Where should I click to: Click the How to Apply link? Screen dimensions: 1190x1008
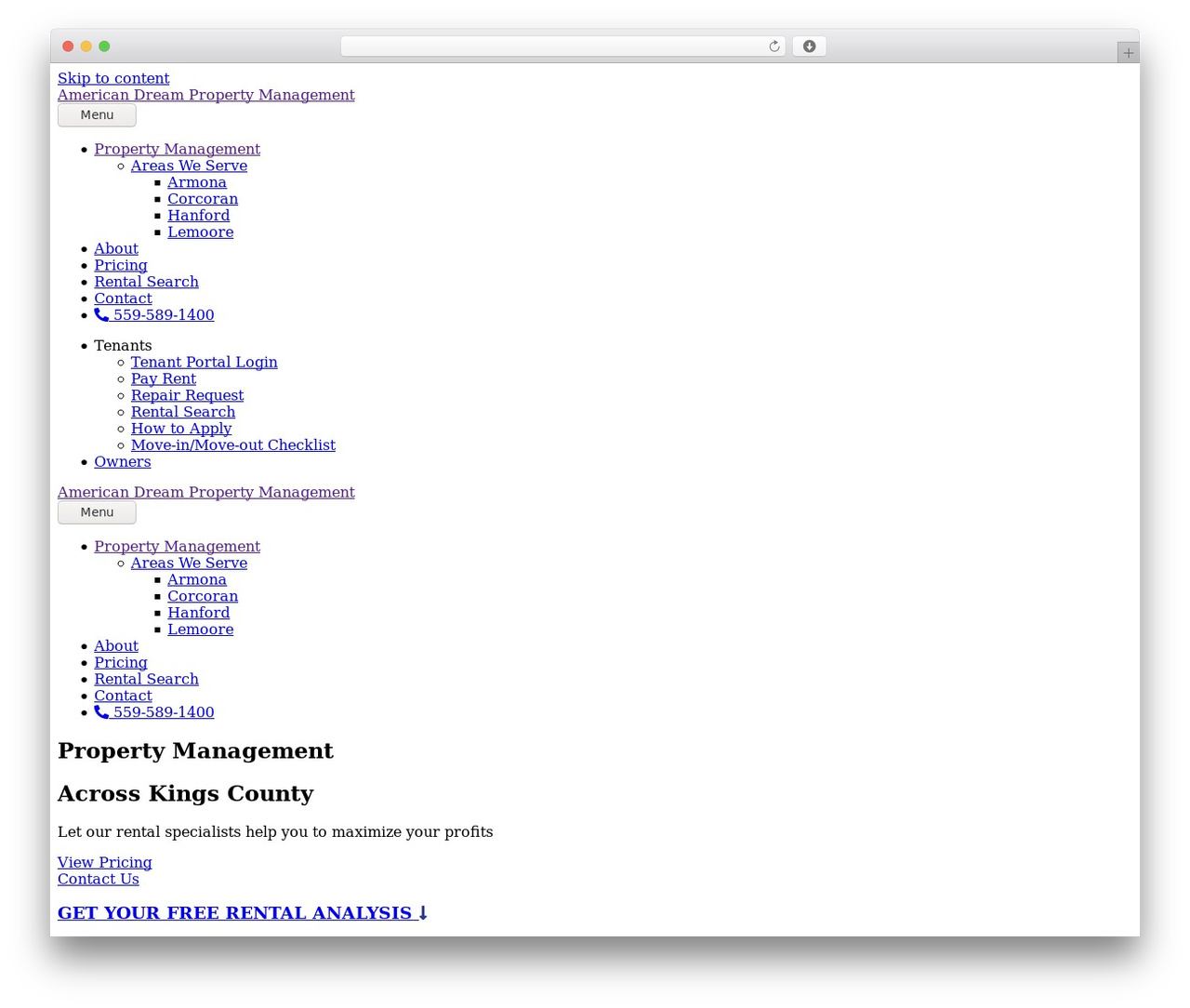pos(181,429)
